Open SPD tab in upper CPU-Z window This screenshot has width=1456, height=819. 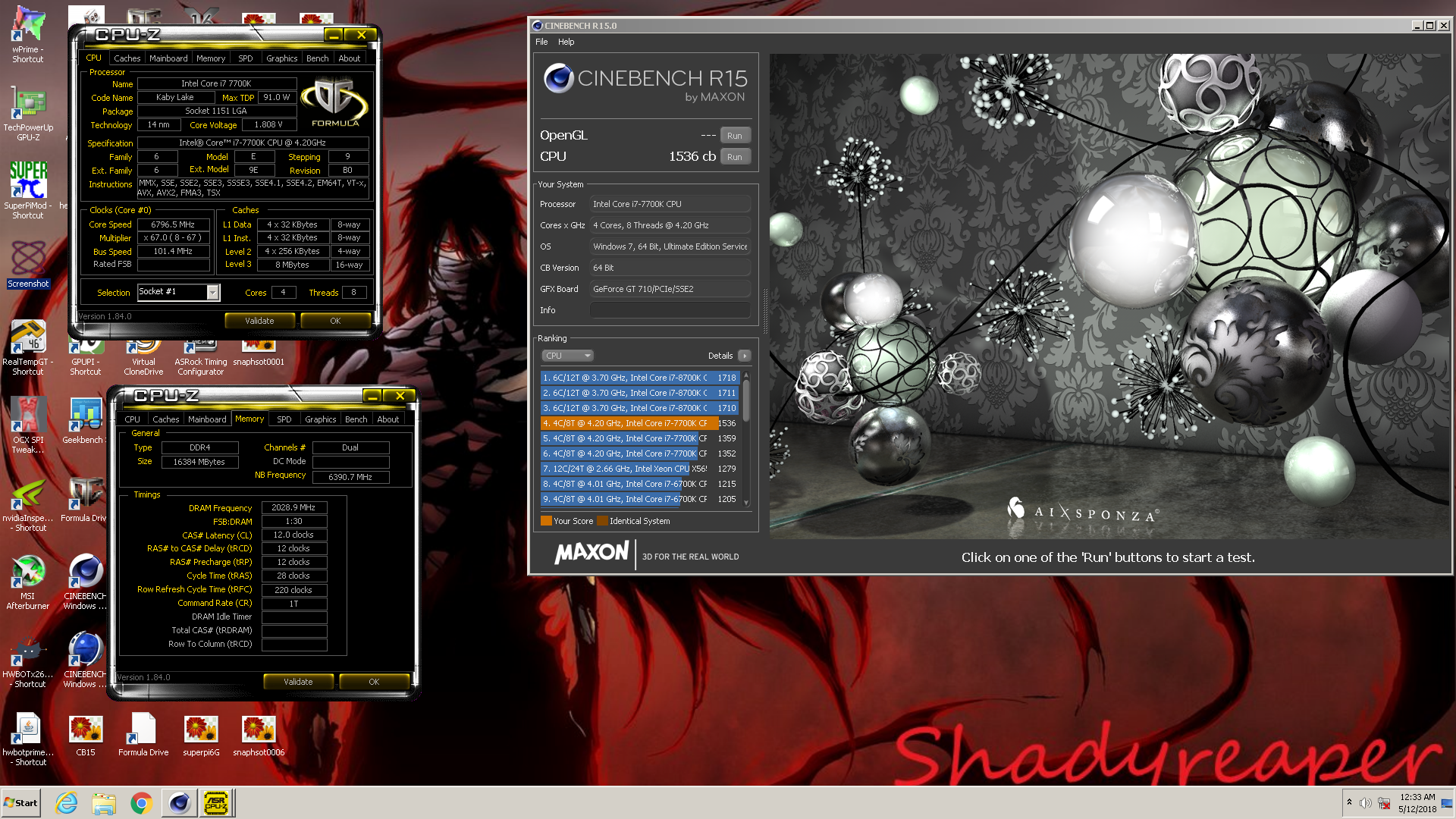[246, 58]
